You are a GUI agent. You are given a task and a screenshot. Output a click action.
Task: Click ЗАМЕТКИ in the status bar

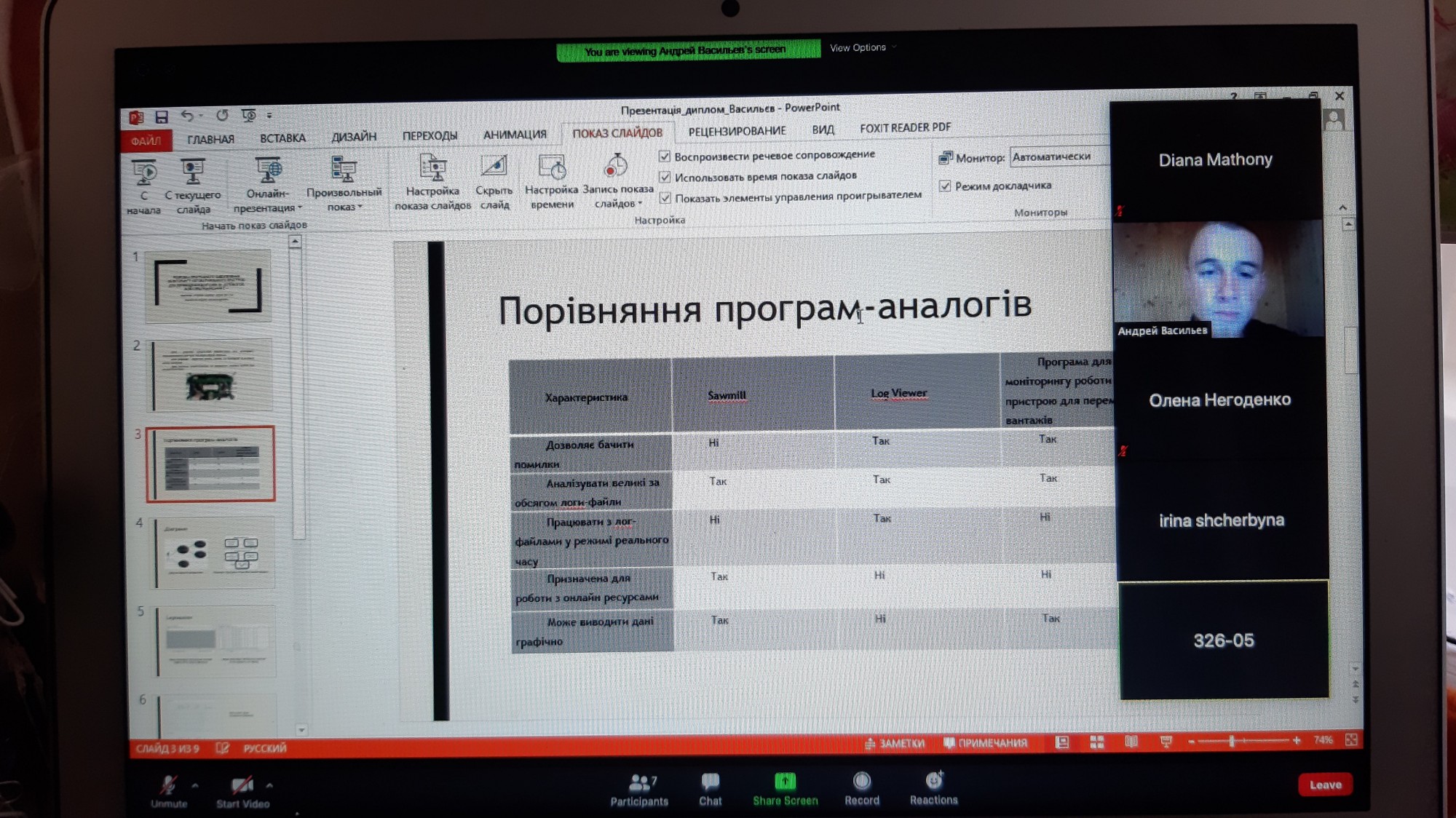click(x=895, y=744)
